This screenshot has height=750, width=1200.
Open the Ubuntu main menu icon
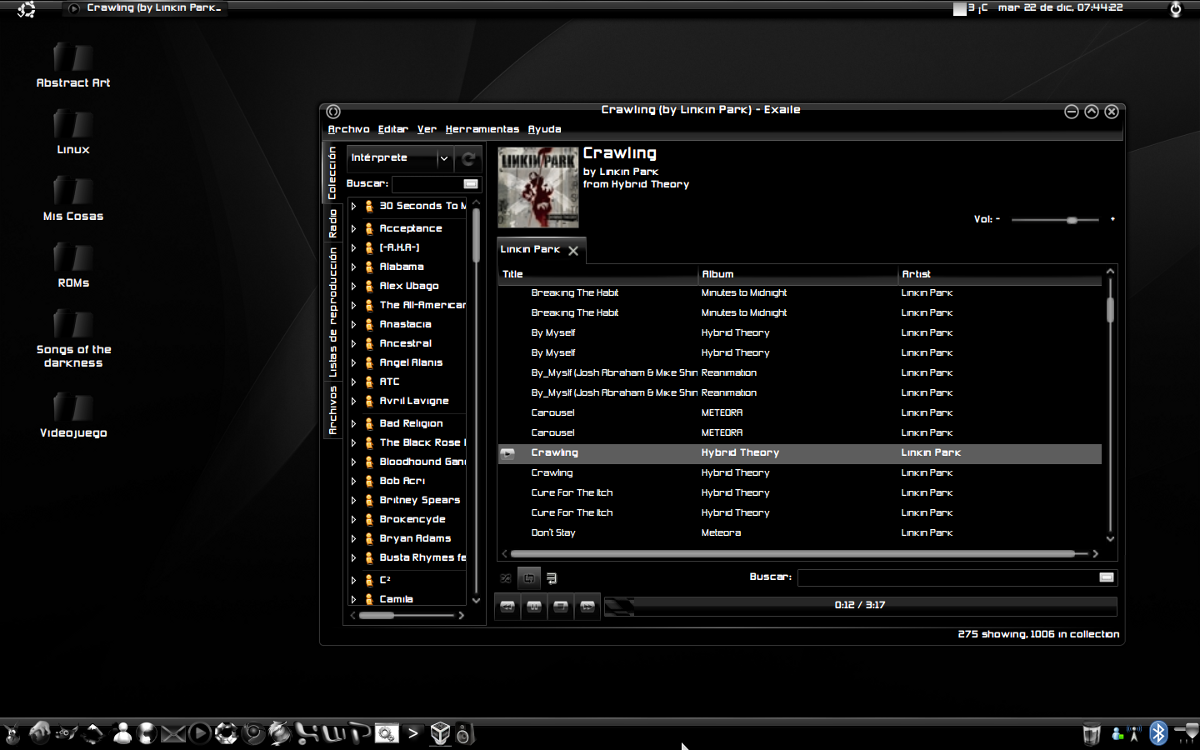click(x=27, y=9)
